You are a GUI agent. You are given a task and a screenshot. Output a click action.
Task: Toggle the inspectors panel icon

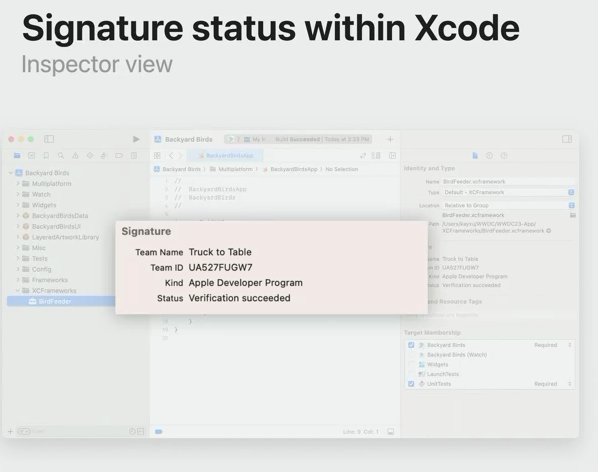click(x=567, y=139)
